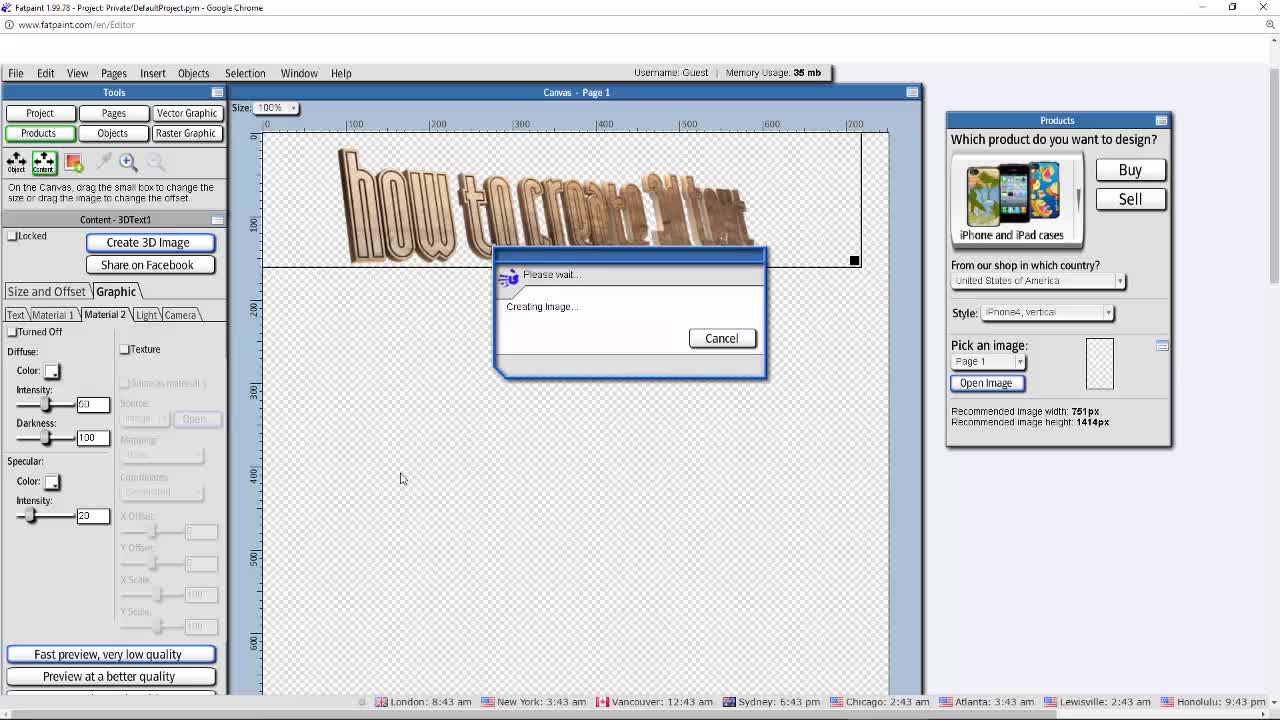Enable the Turned Off checkbox

(13, 332)
